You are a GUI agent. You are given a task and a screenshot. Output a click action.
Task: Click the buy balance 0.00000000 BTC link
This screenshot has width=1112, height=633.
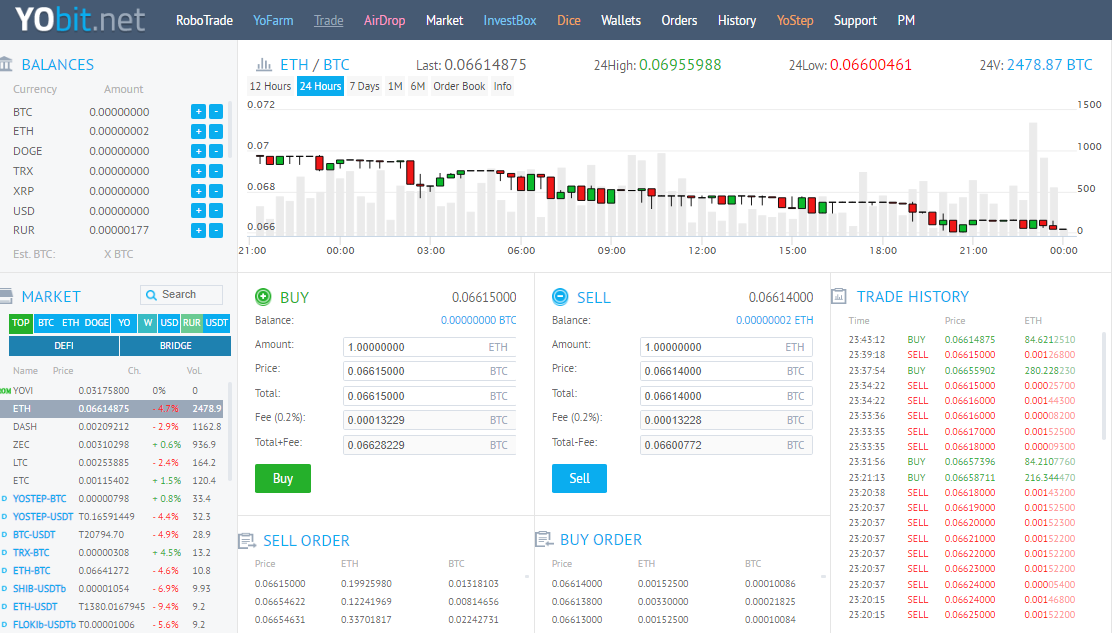tap(479, 320)
